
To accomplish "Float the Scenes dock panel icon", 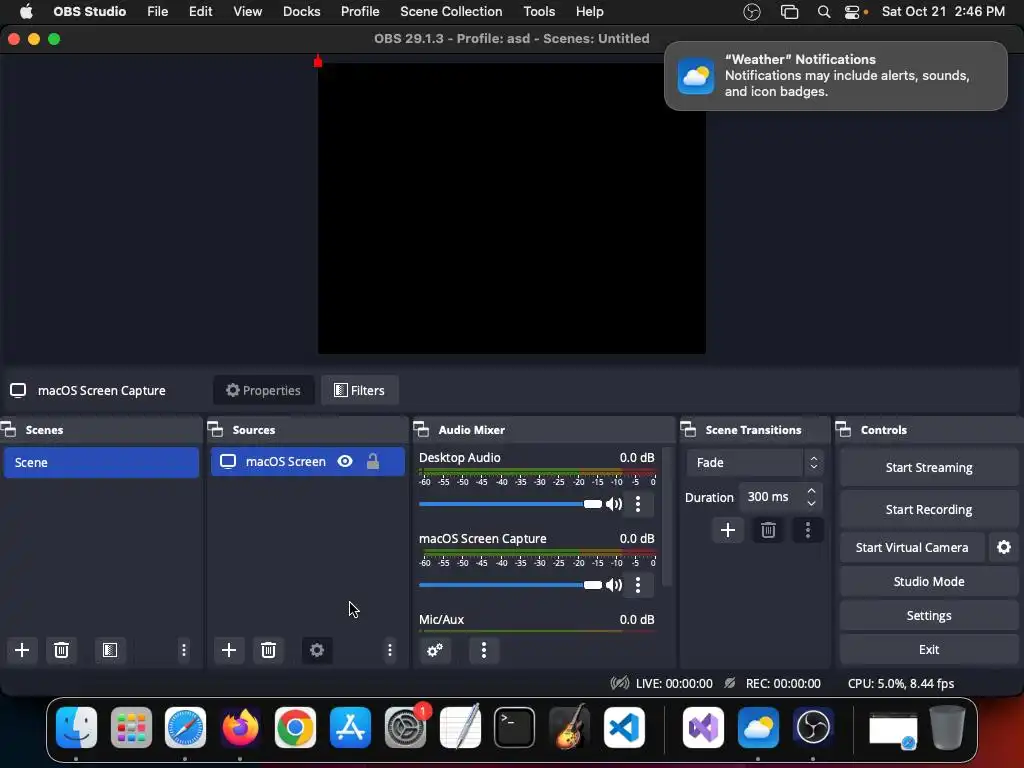I will pos(8,430).
